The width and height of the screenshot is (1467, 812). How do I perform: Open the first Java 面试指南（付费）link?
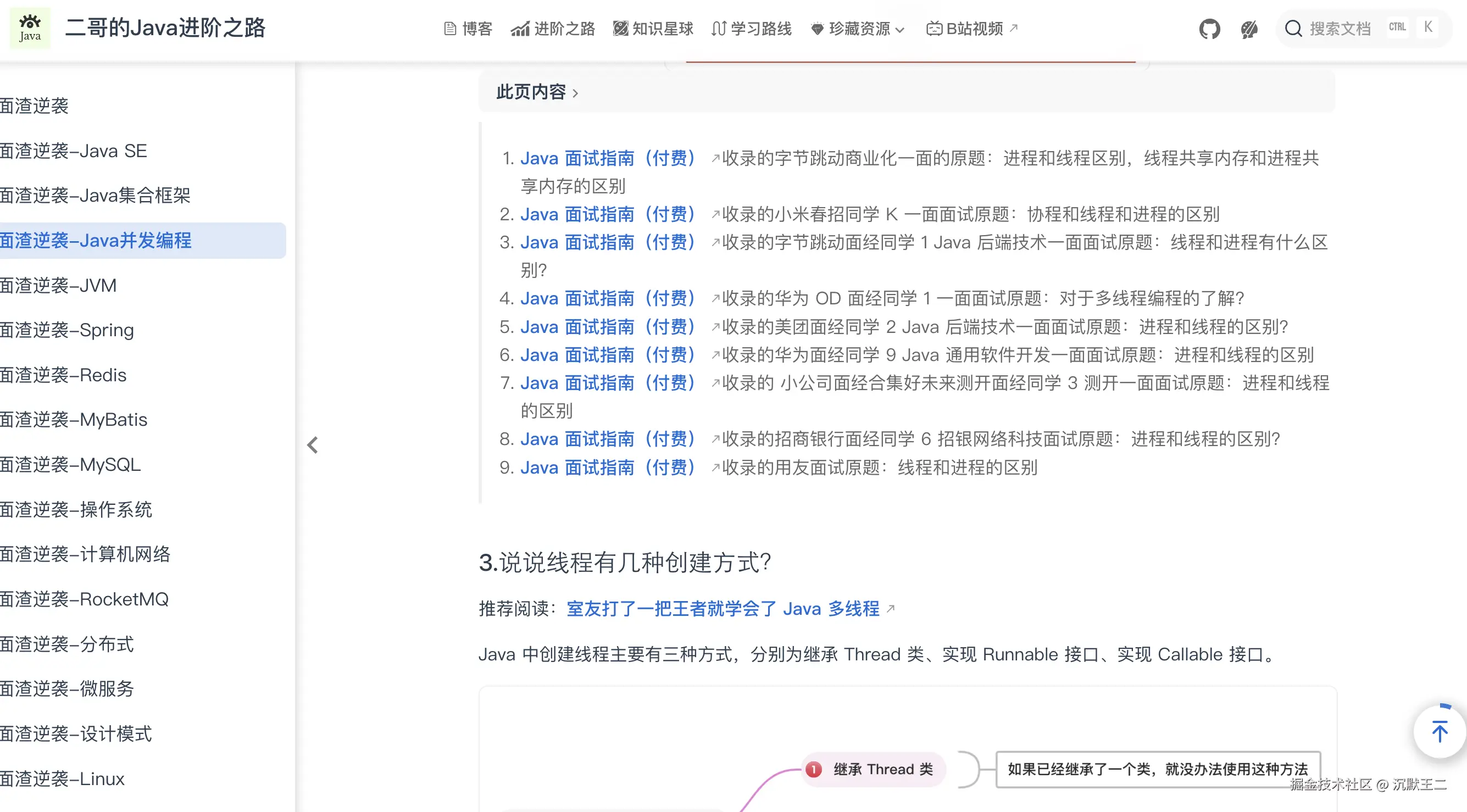coord(607,158)
